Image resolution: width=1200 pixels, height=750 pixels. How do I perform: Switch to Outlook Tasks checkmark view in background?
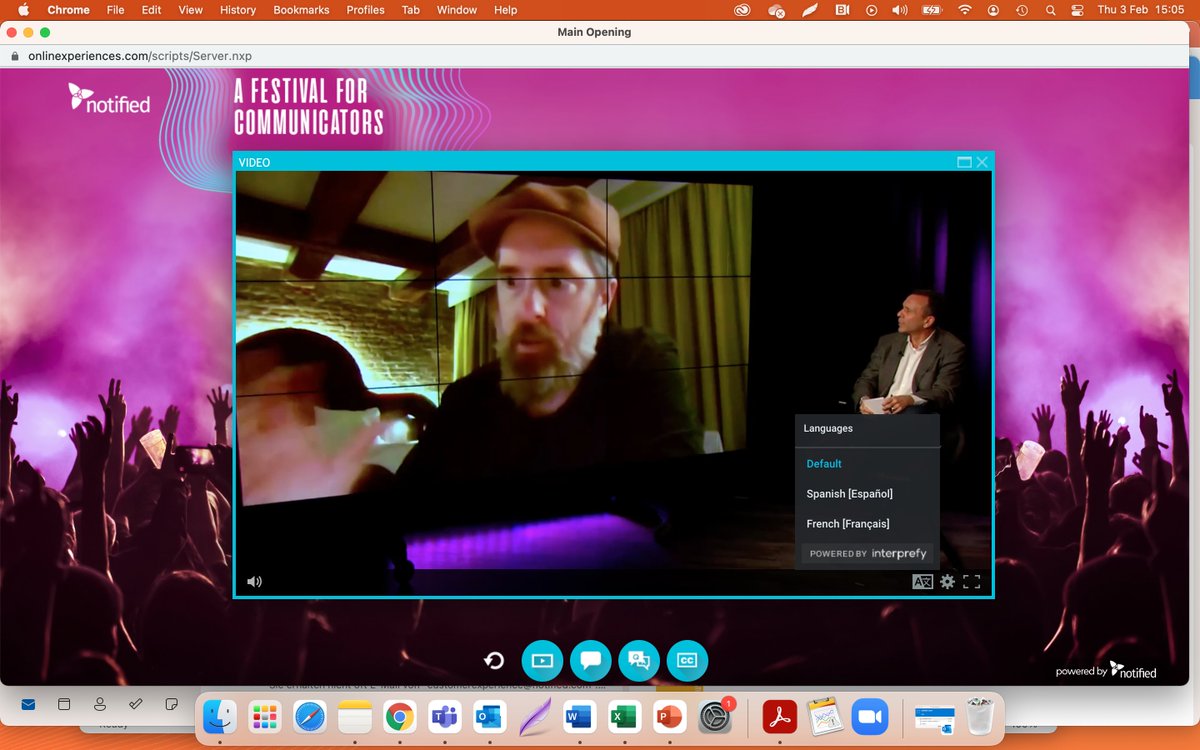[136, 704]
